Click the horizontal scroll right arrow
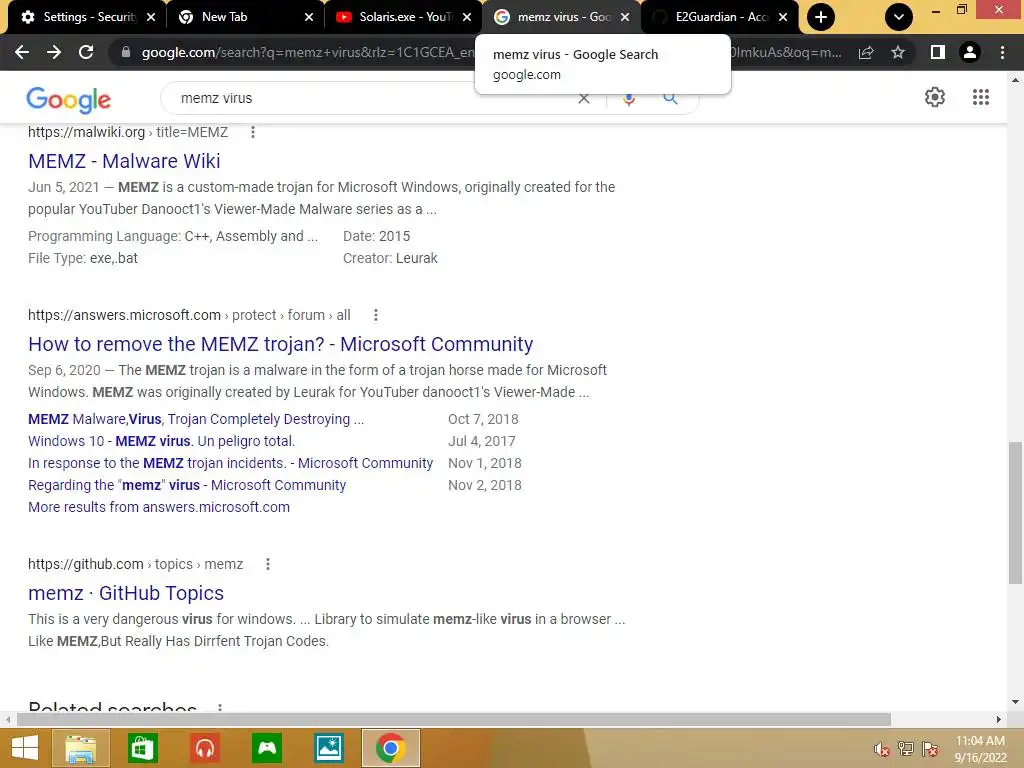Screen dimensions: 1024x768 click(999, 720)
